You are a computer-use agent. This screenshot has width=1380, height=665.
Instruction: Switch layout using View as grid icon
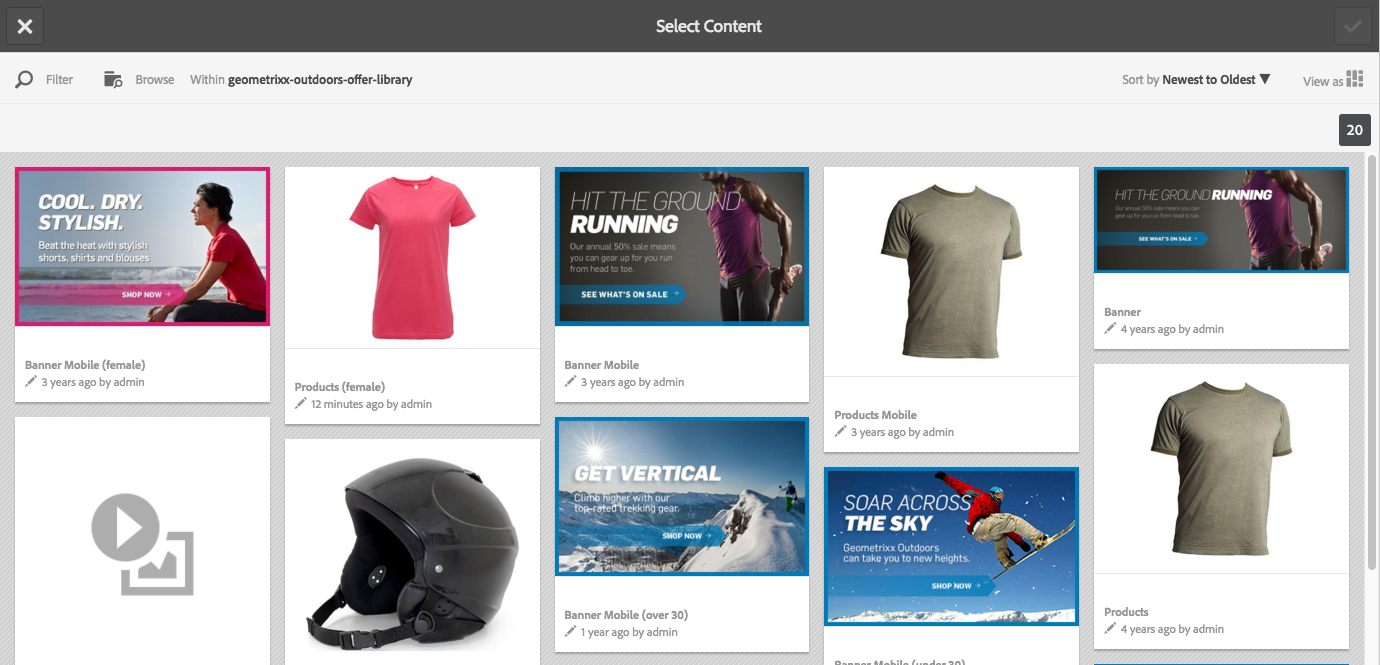click(1355, 79)
